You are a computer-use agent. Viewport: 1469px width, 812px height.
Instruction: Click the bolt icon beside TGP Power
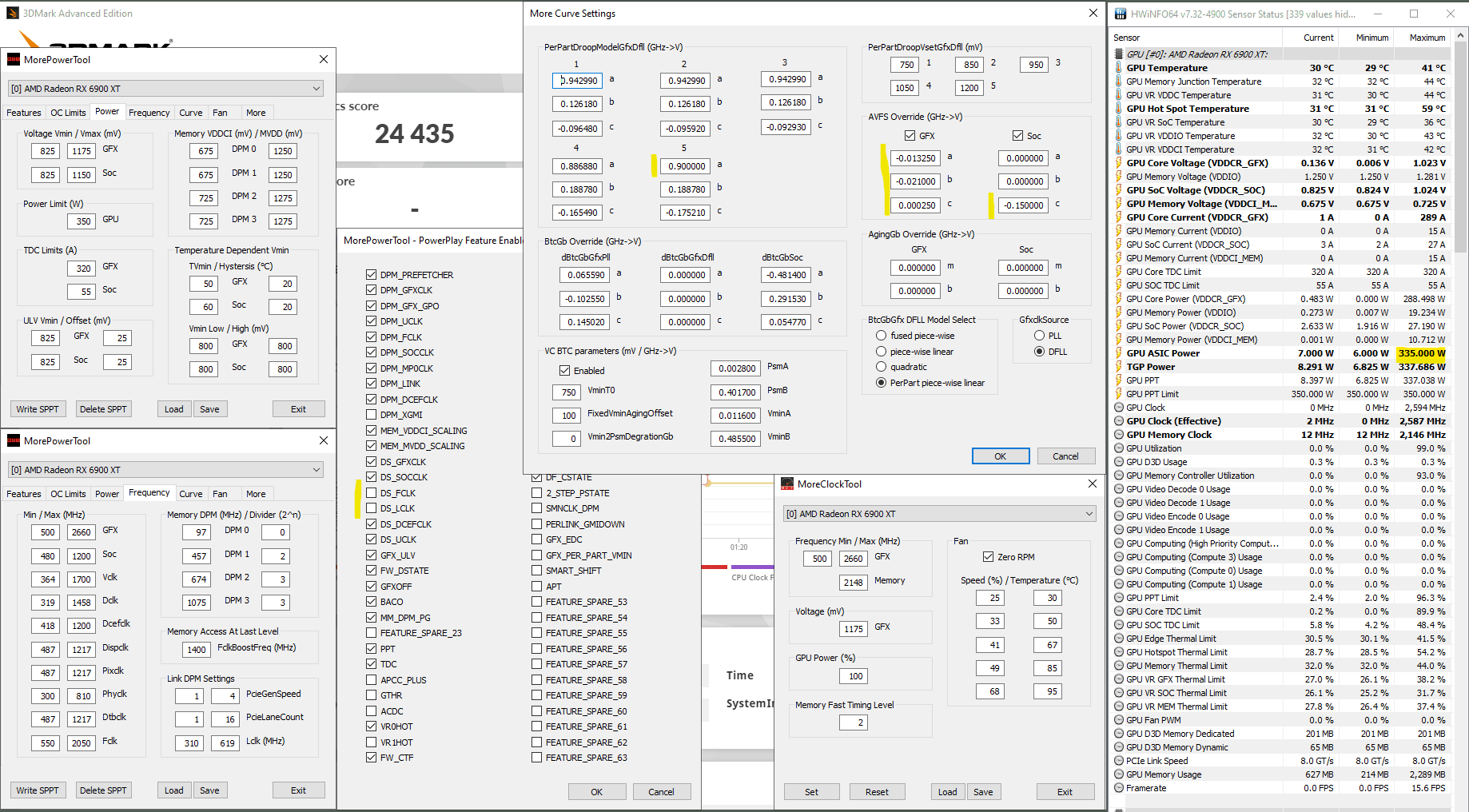1119,367
